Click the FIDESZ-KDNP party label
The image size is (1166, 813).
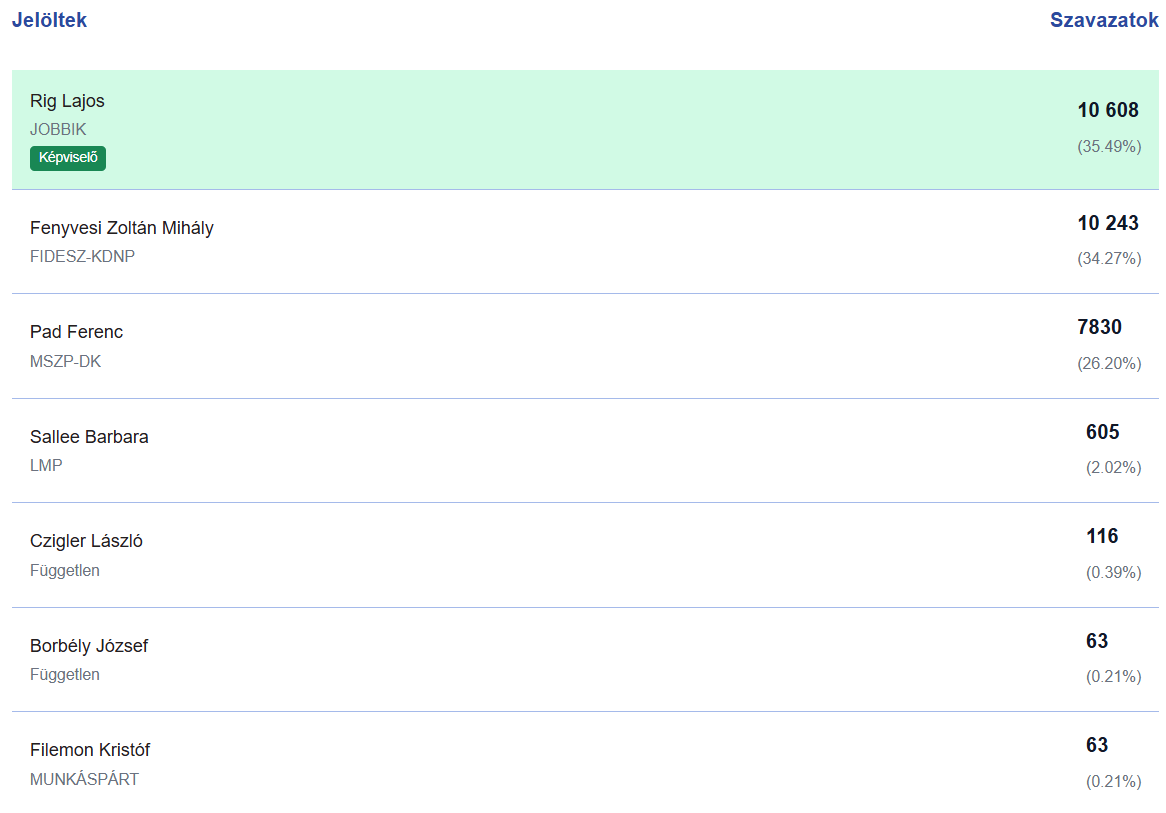(82, 256)
